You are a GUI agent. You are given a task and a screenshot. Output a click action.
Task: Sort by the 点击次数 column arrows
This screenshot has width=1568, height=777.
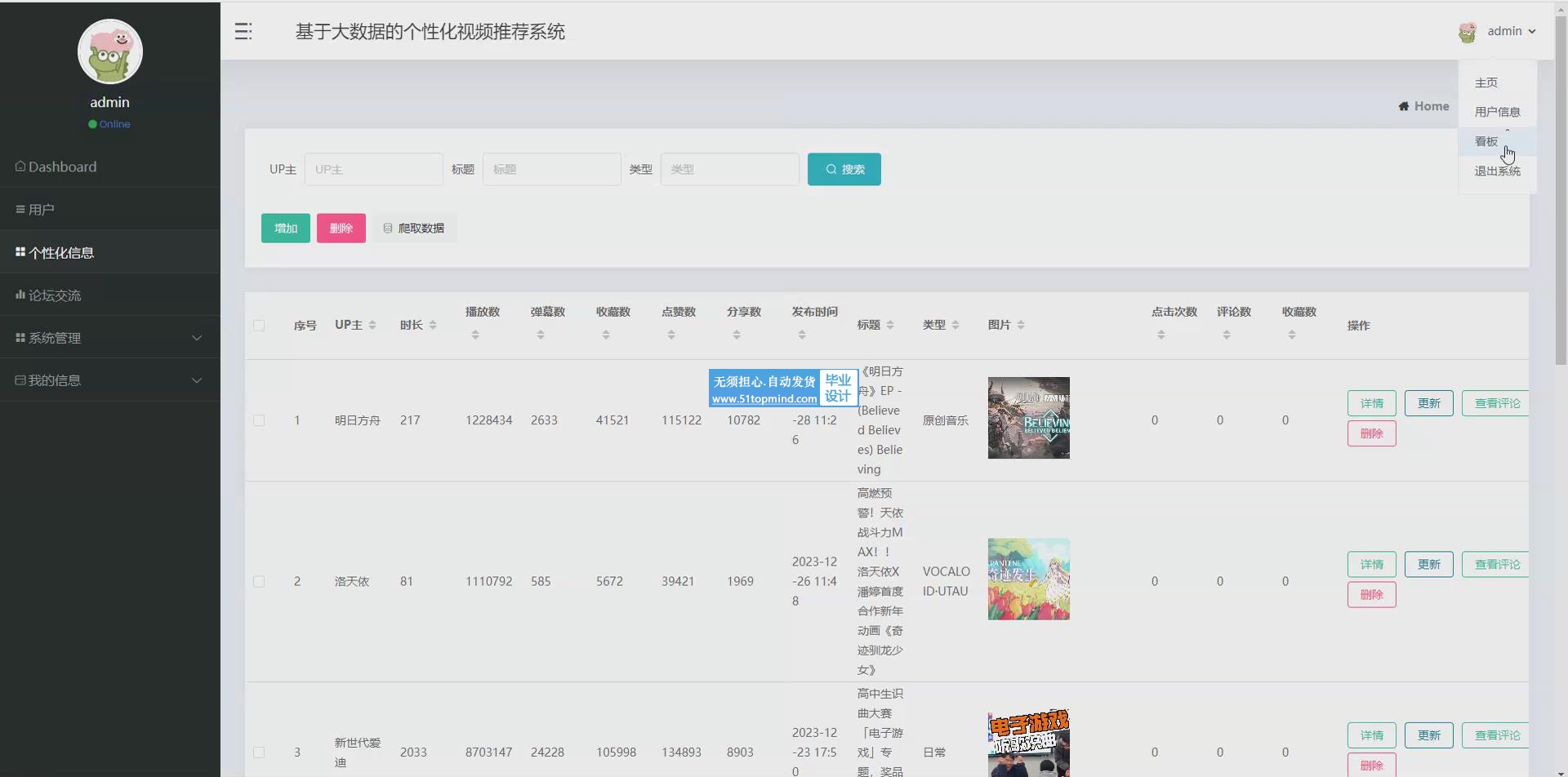coord(1161,335)
